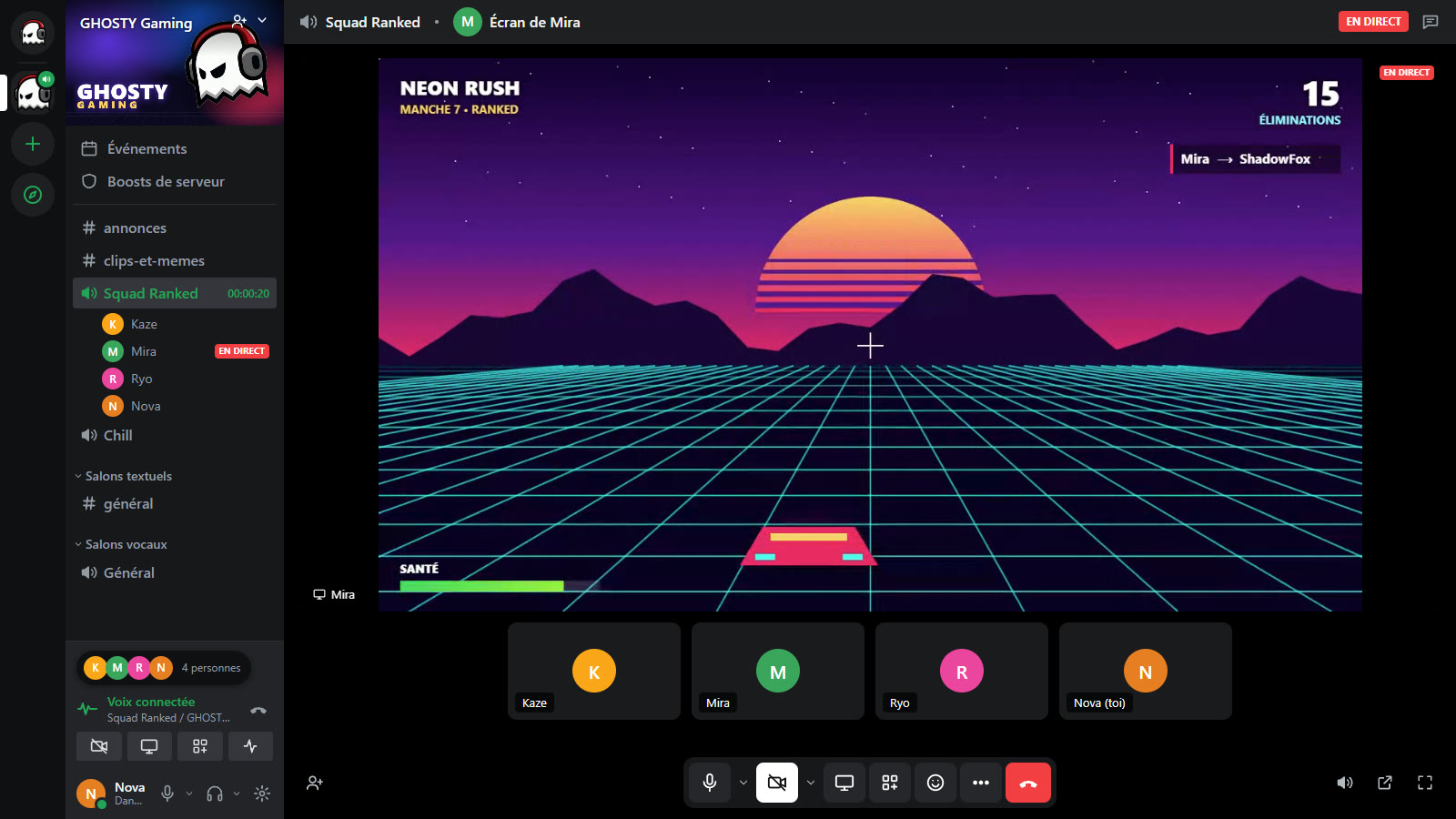Open direct messages home icon
Image resolution: width=1456 pixels, height=819 pixels.
[33, 33]
